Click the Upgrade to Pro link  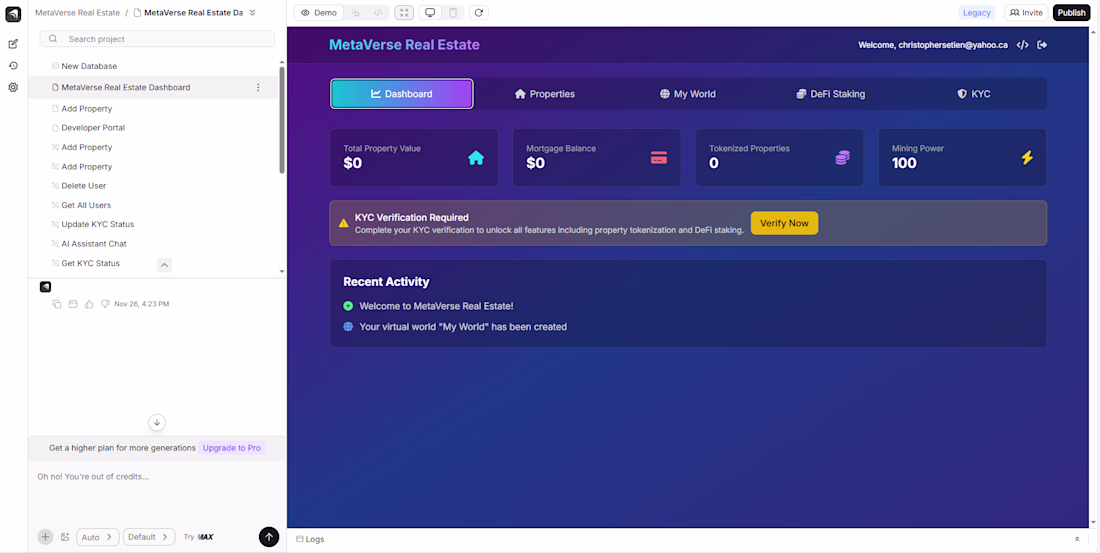[232, 448]
